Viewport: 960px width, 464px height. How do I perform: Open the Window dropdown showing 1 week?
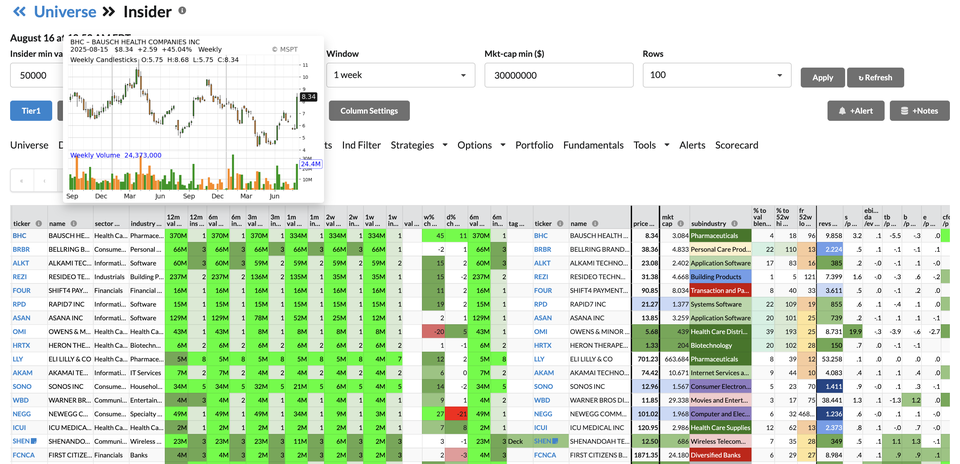[x=400, y=75]
